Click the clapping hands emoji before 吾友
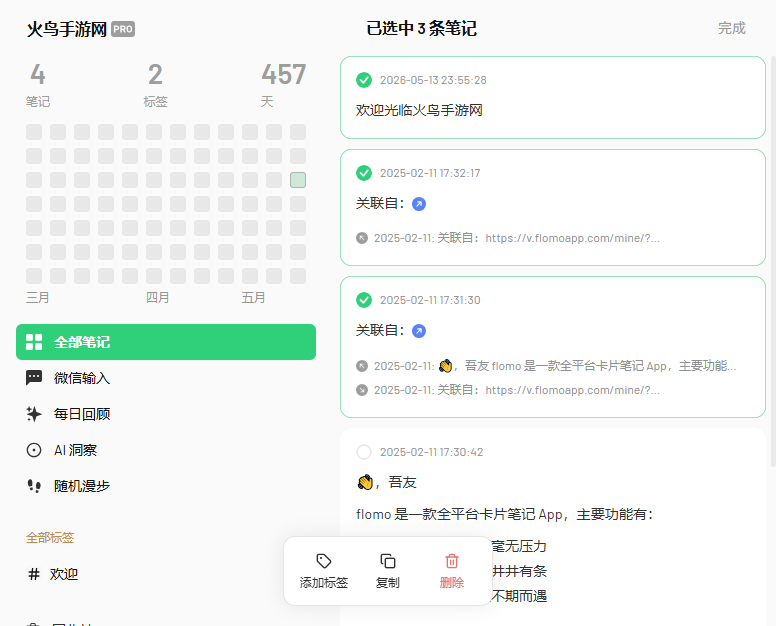The height and width of the screenshot is (626, 776). [x=365, y=482]
